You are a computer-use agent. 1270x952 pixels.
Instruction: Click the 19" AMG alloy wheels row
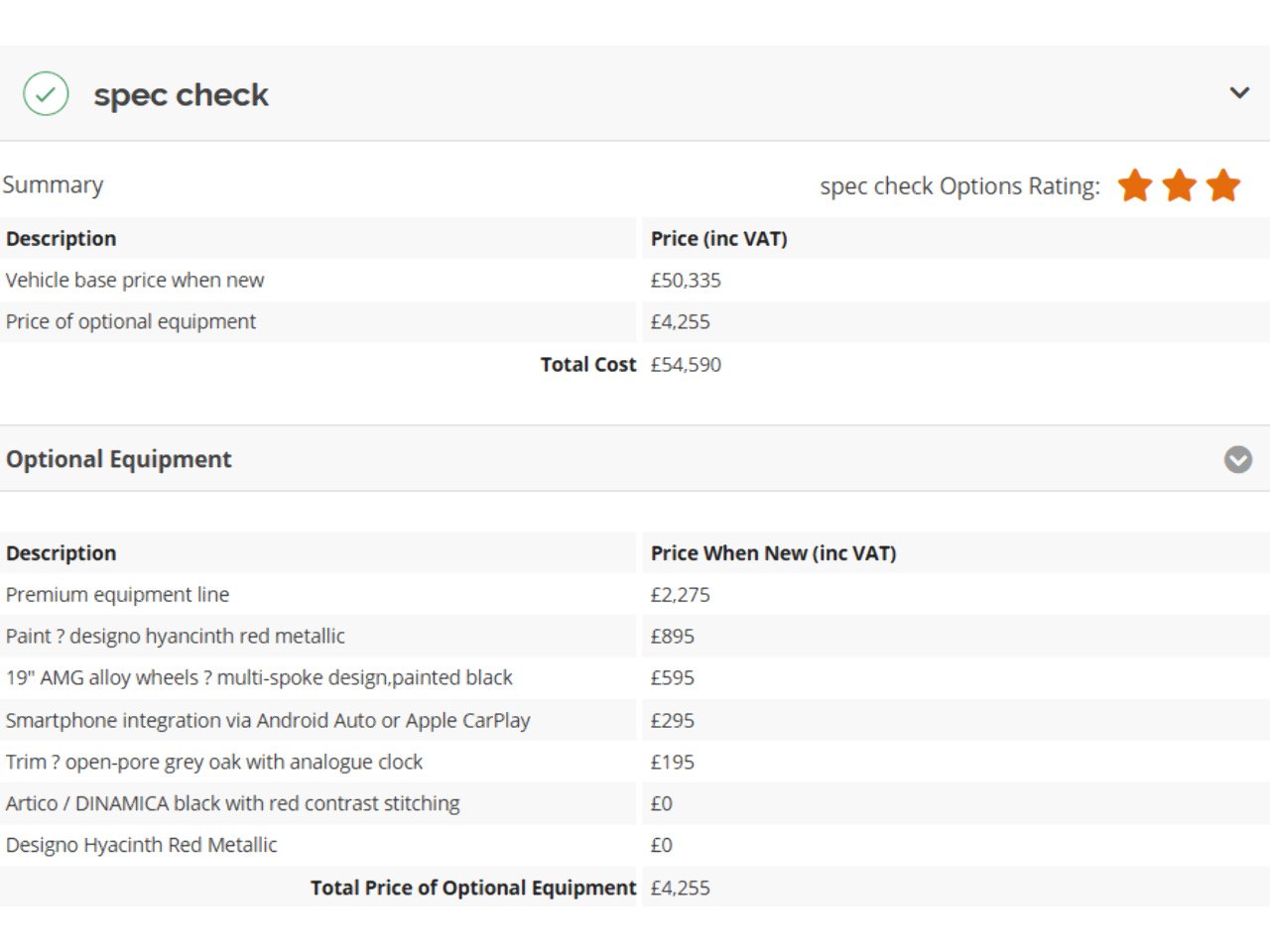click(x=259, y=678)
